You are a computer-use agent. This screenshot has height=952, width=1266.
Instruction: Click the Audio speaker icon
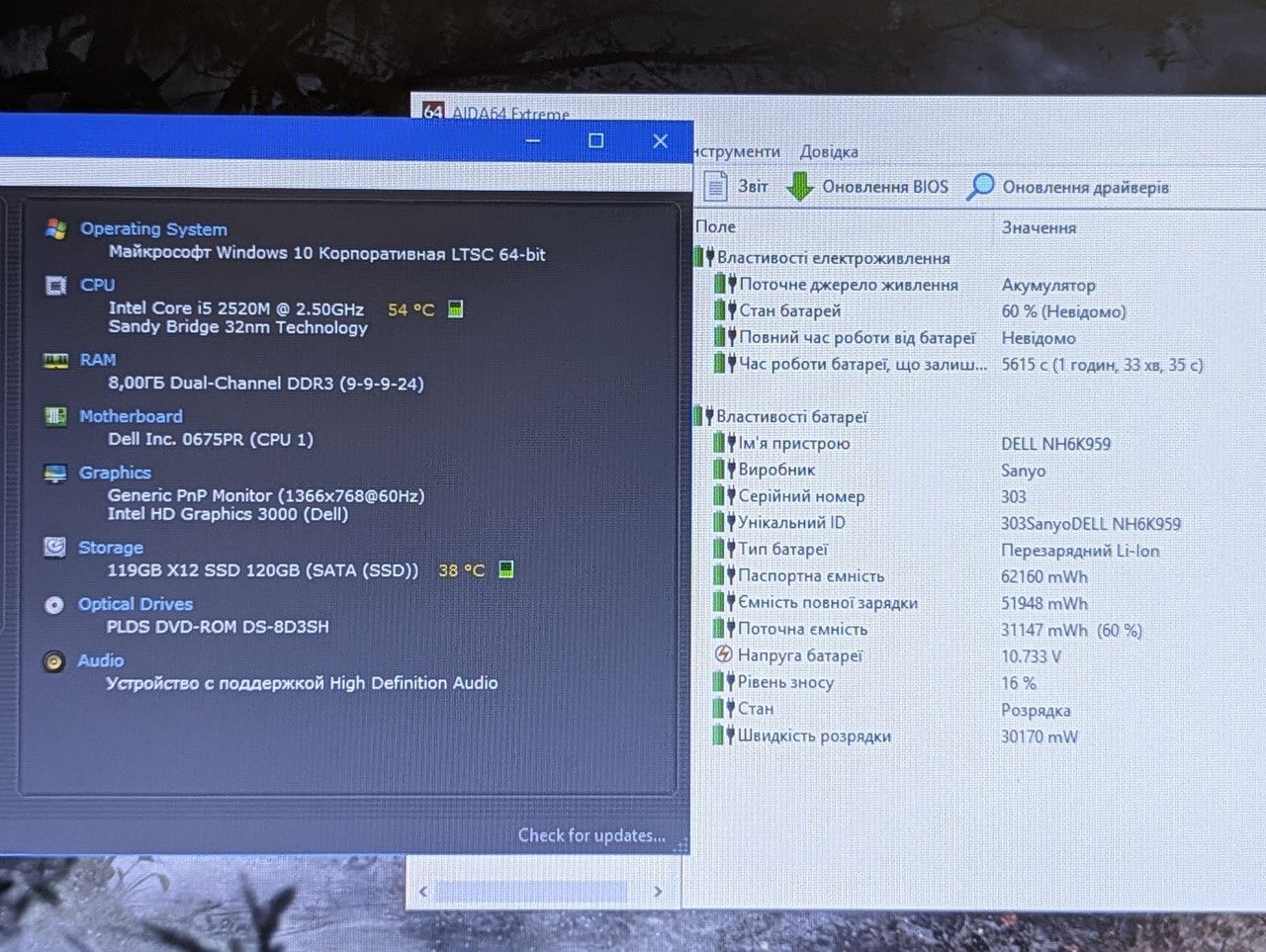tap(53, 661)
